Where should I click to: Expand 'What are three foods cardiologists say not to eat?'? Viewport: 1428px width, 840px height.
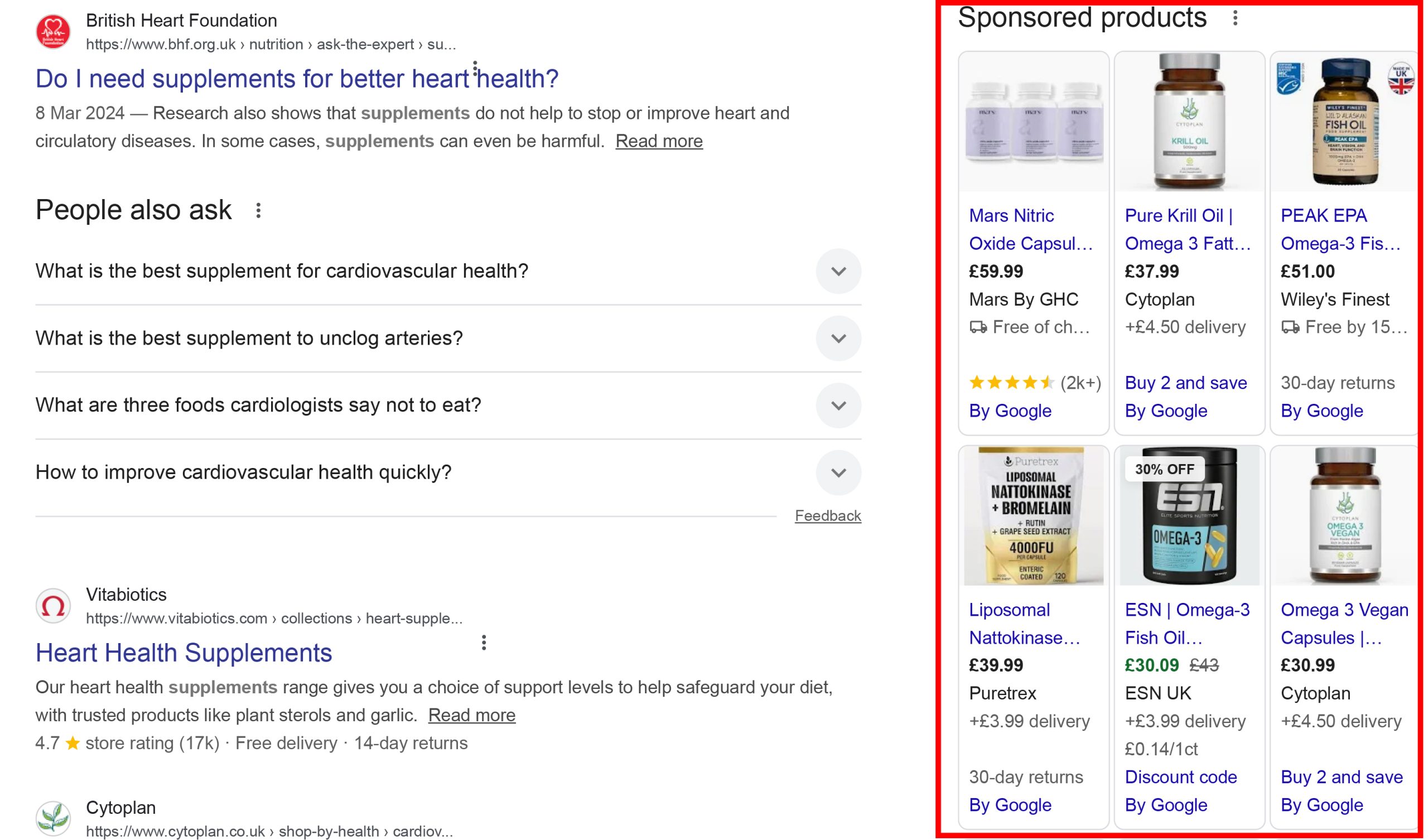pos(838,405)
